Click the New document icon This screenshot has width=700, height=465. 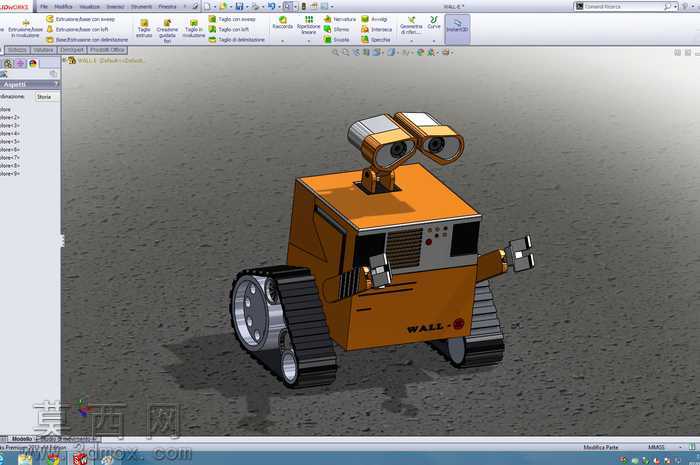(208, 6)
